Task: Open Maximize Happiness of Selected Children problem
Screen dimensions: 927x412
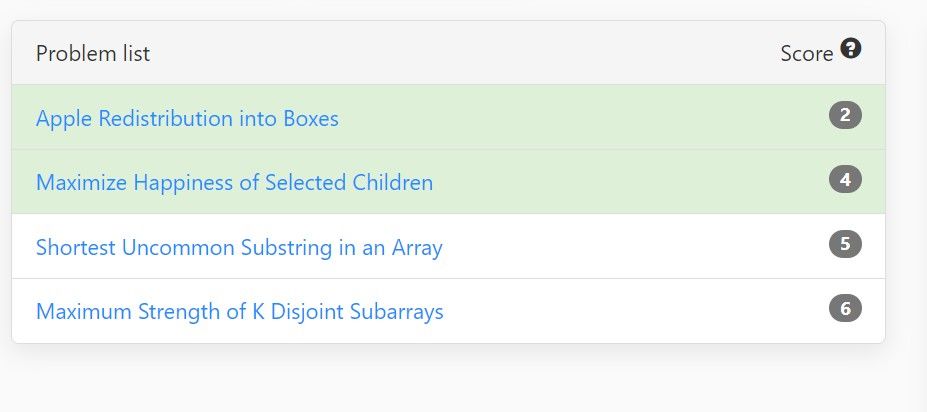Action: 234,182
